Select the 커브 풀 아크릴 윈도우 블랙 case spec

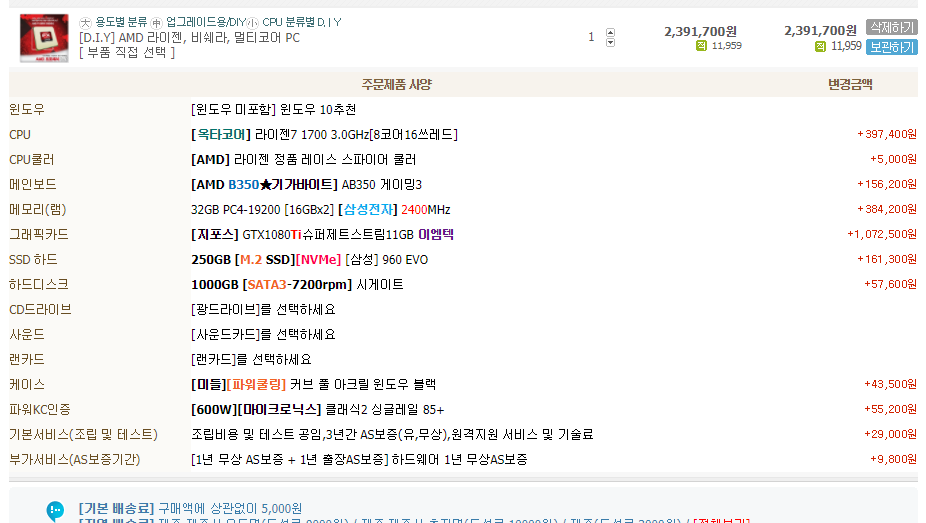pos(314,384)
